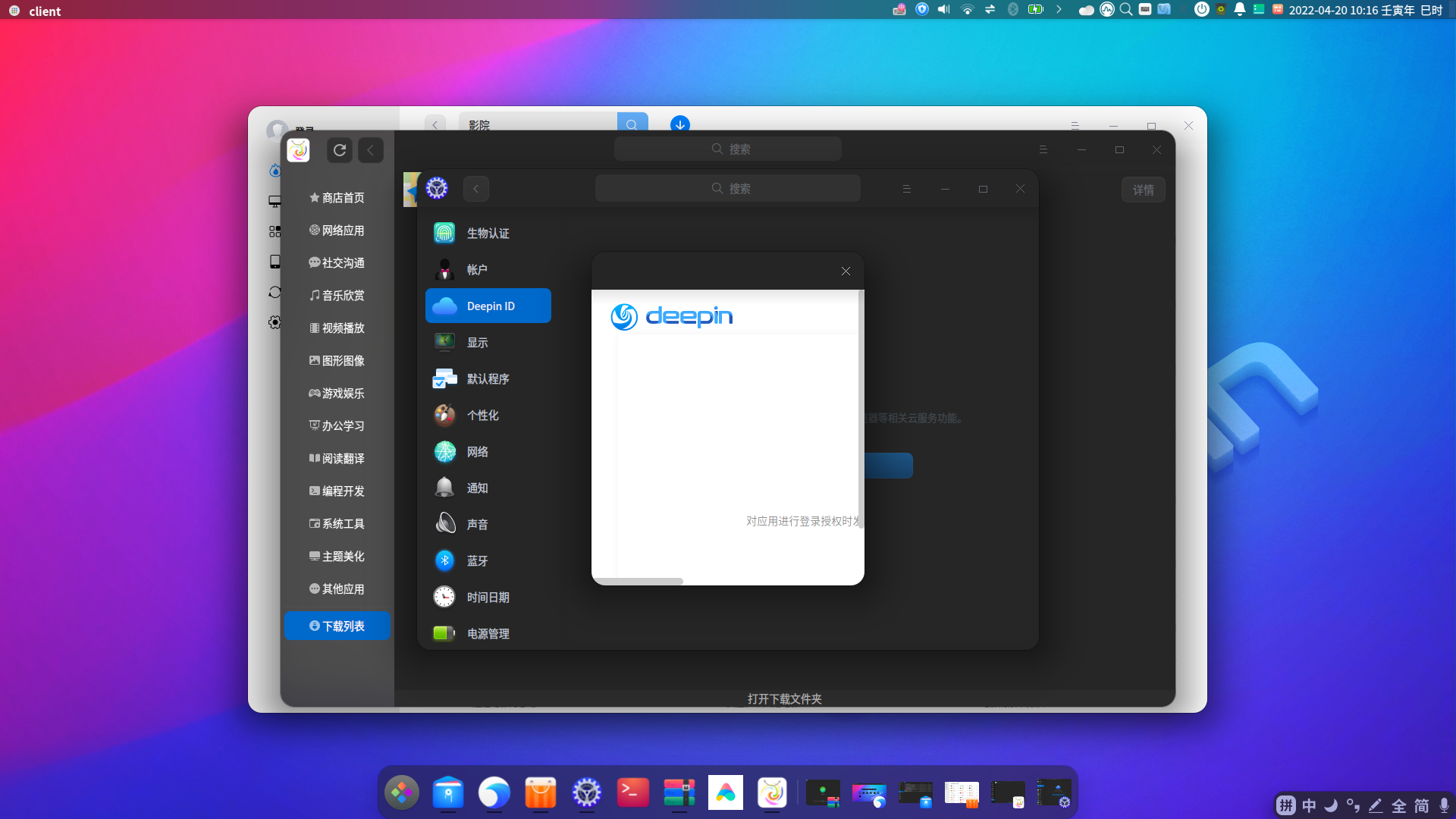Click Open Download Folder (打开下载文件夹) link
Image resolution: width=1456 pixels, height=819 pixels.
click(784, 698)
